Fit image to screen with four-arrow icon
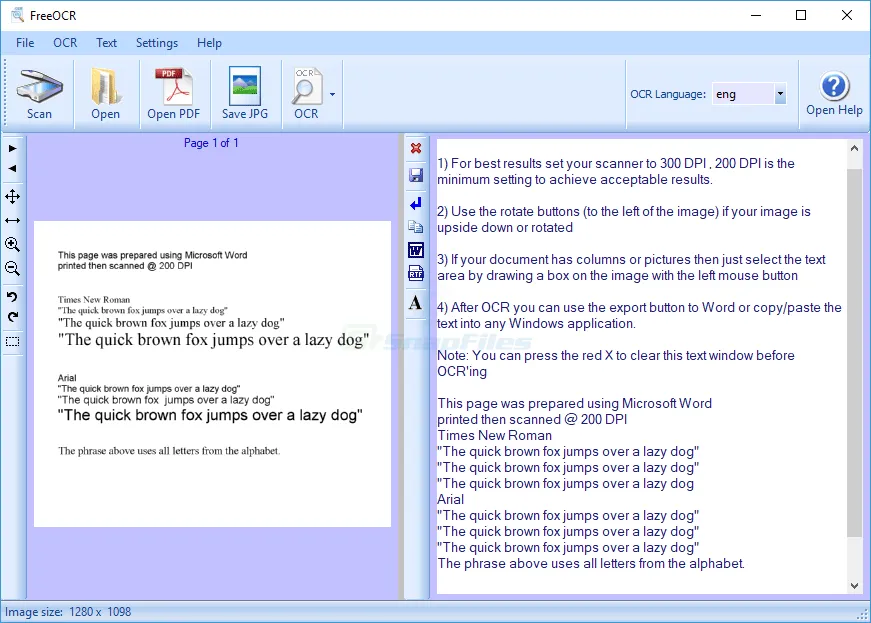This screenshot has width=871, height=623. (12, 197)
